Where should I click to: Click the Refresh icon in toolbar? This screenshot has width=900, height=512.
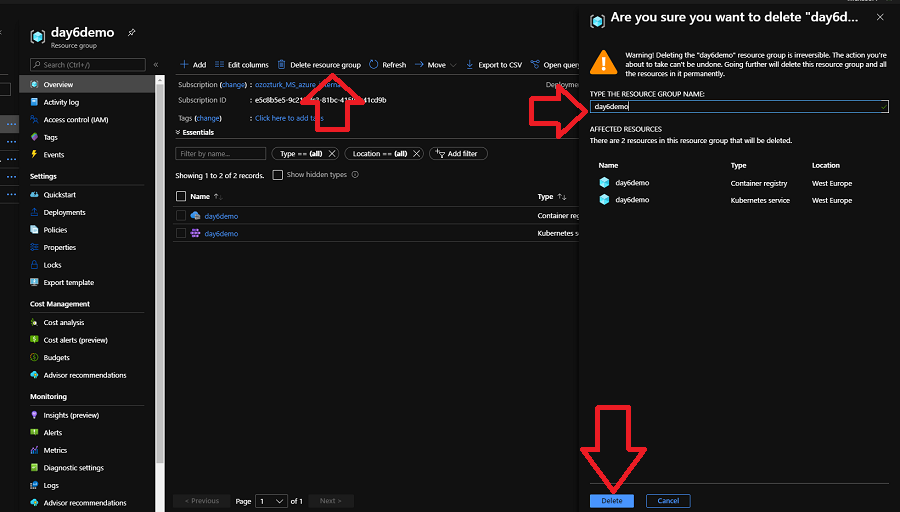pos(374,65)
